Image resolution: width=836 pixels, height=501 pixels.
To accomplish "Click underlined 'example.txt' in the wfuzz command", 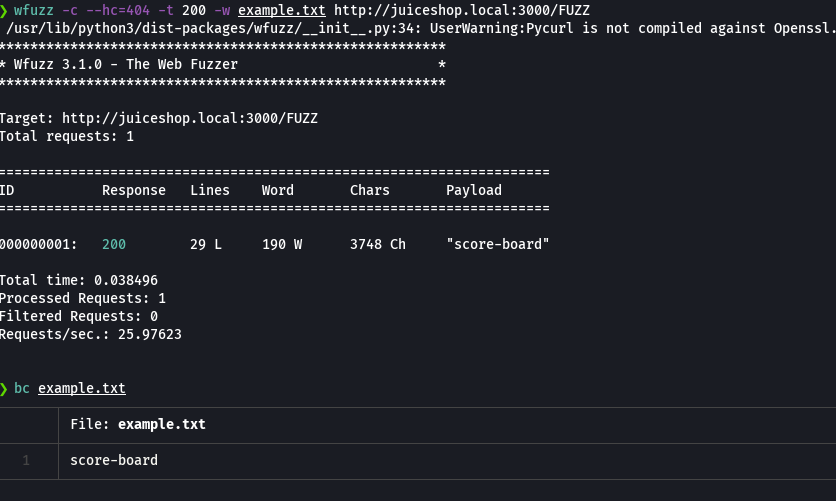I will coord(282,10).
